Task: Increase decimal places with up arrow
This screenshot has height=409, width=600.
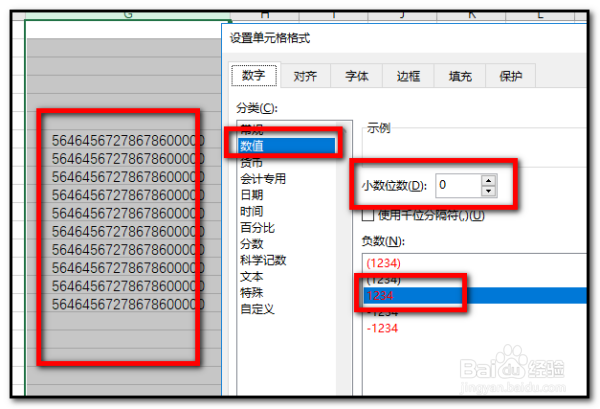Action: point(489,180)
